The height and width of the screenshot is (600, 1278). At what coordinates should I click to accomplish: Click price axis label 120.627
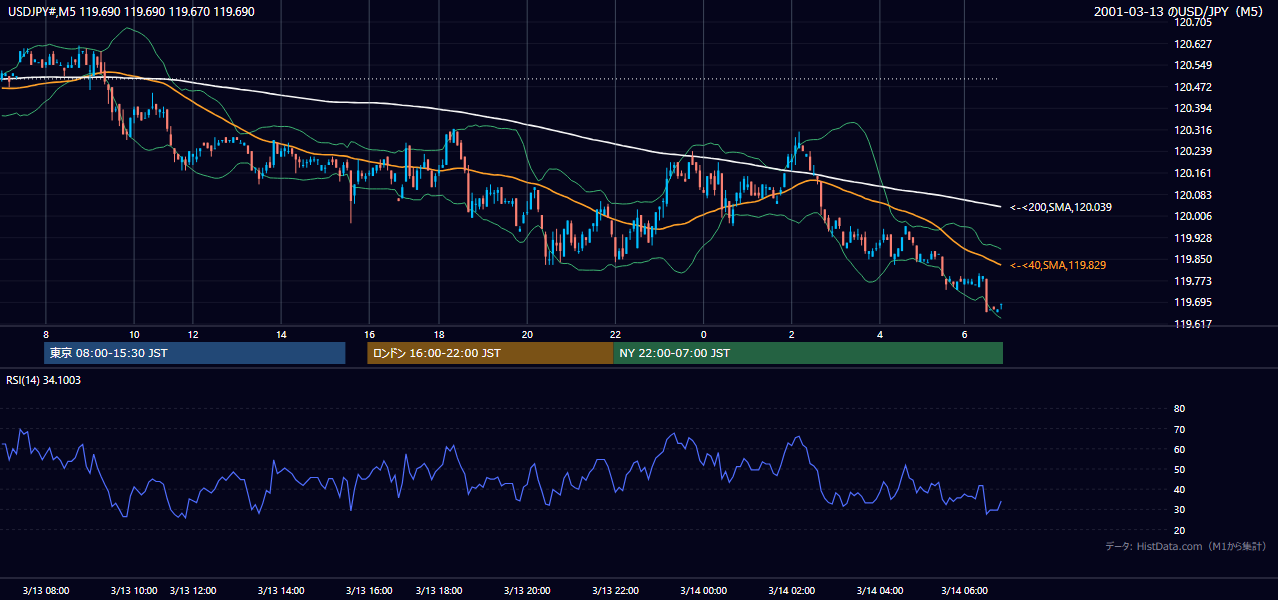(x=1193, y=44)
